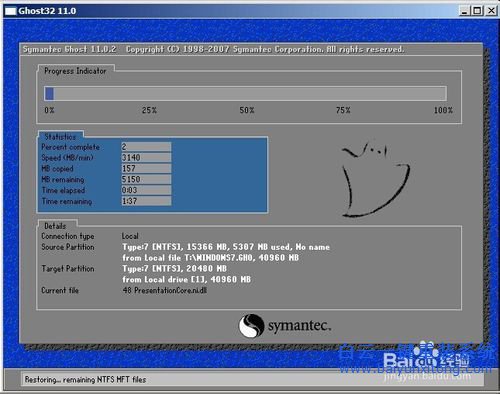Click the MB copied value field
The image size is (500, 394).
[x=146, y=168]
